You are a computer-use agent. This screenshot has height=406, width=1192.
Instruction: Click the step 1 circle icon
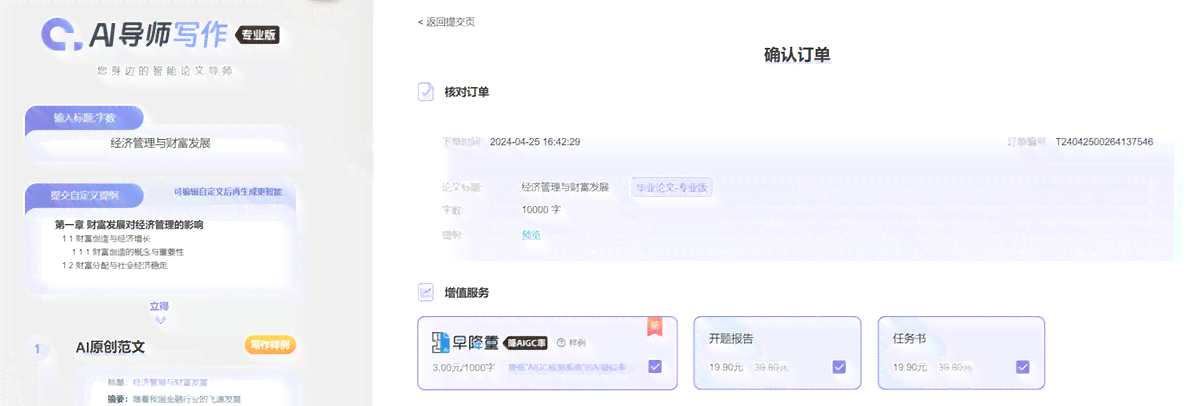[36, 350]
